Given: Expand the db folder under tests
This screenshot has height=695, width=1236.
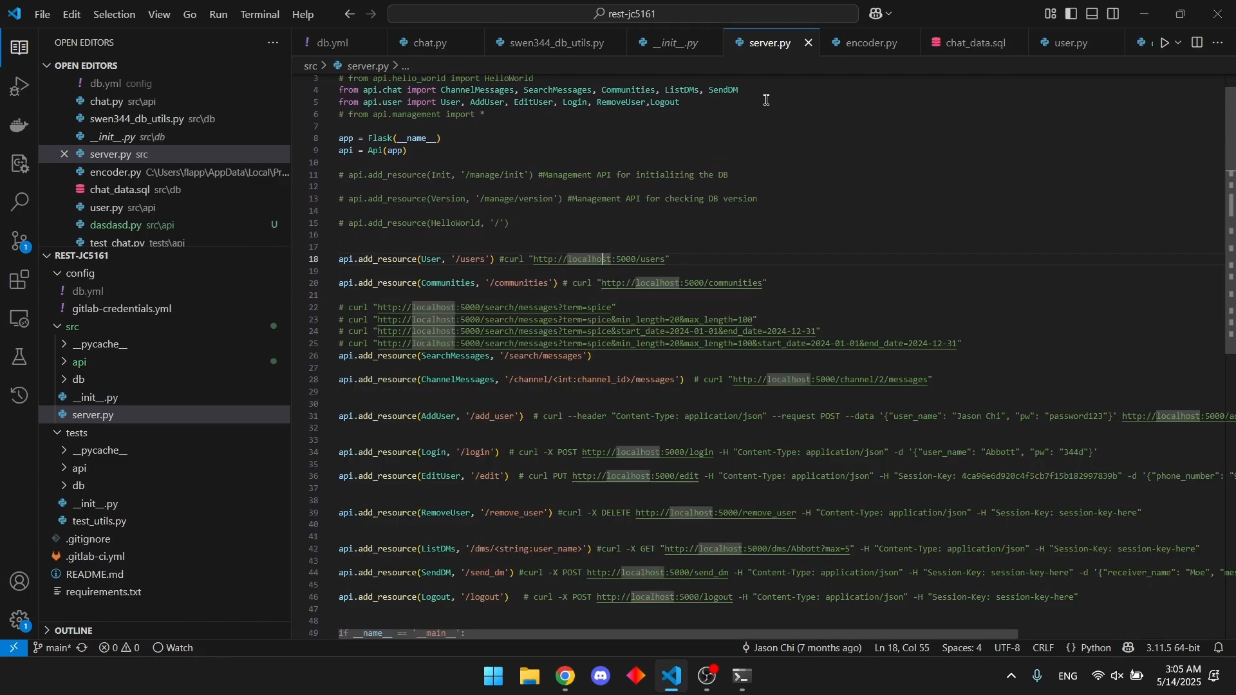Looking at the screenshot, I should tap(165, 486).
